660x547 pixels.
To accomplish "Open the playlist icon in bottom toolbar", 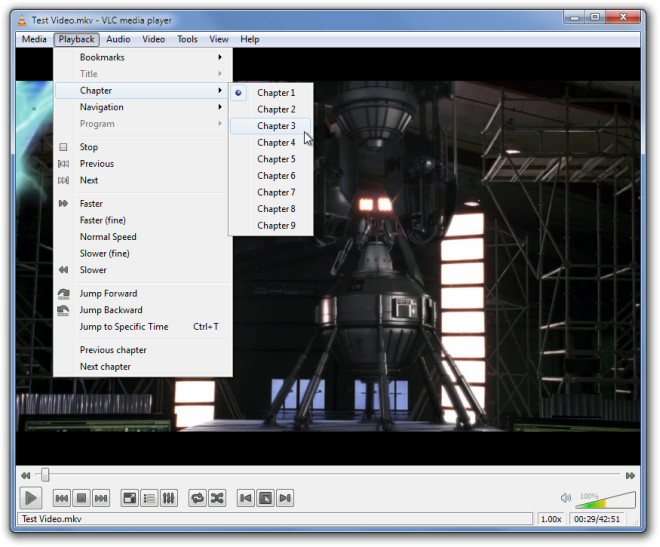I will point(149,498).
